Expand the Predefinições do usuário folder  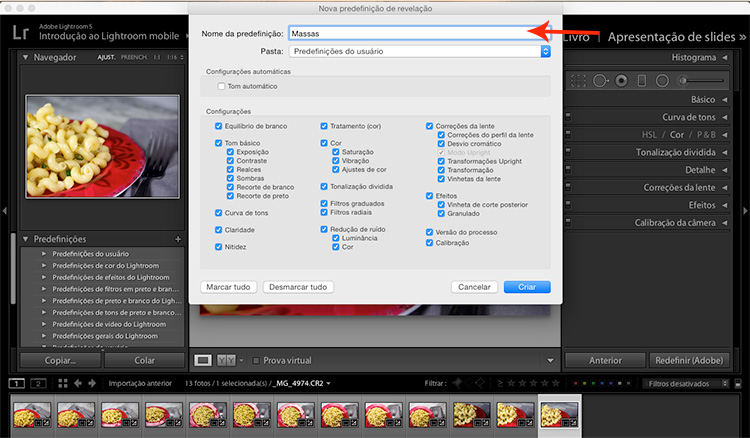[x=44, y=254]
